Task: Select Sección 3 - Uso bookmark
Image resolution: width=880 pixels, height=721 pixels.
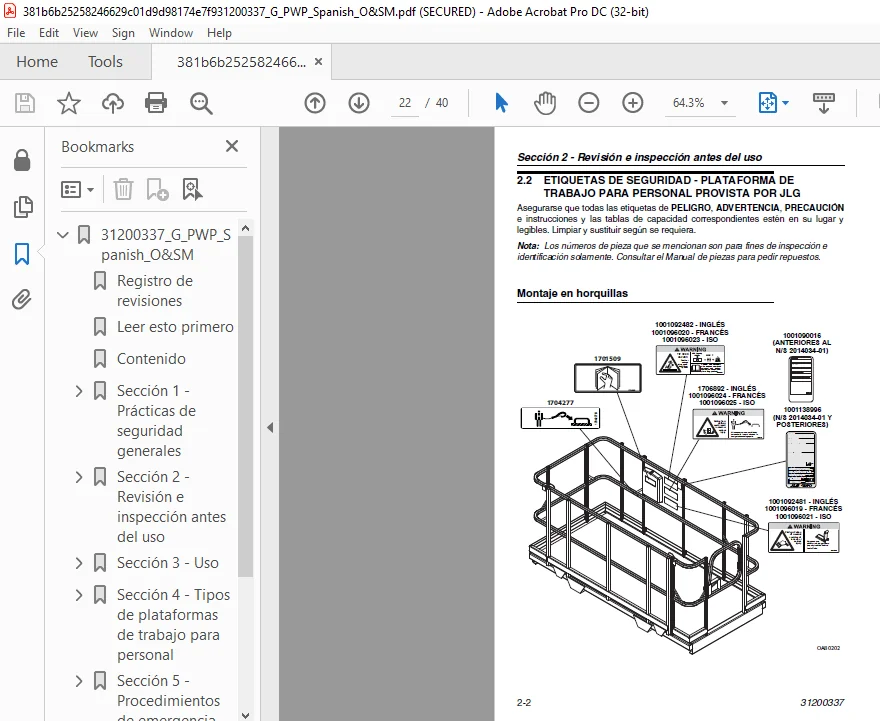Action: point(168,563)
